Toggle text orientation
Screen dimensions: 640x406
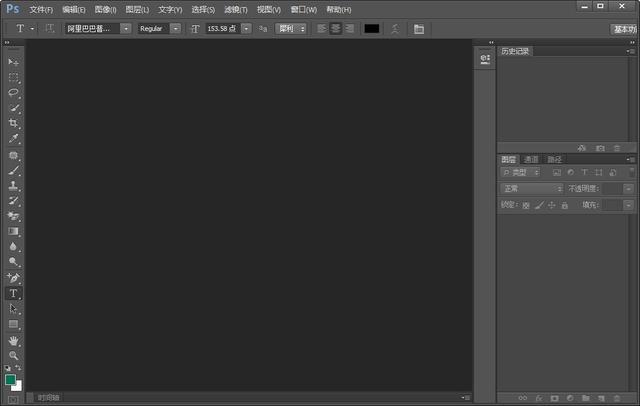(50, 29)
